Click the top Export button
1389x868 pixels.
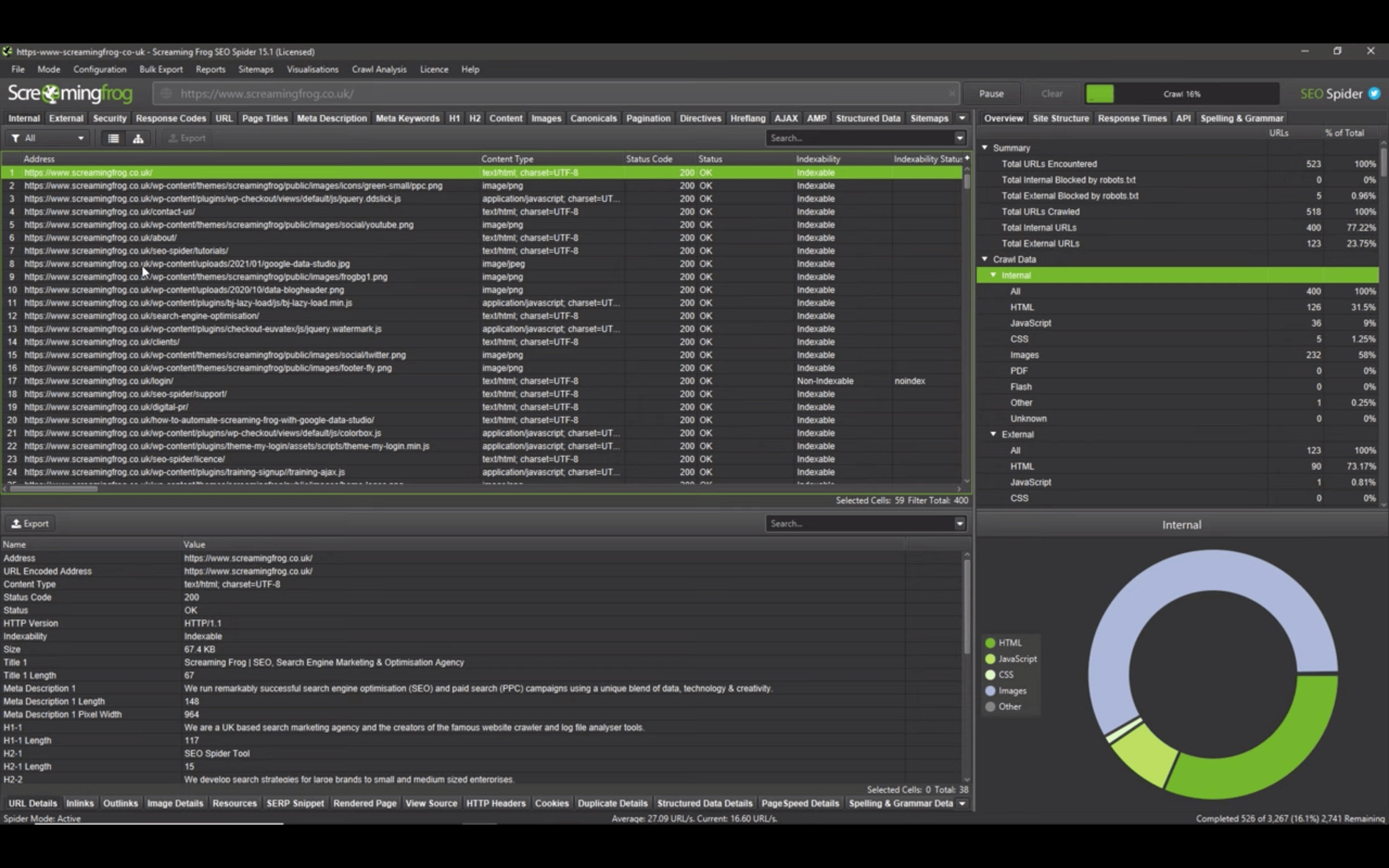click(187, 138)
